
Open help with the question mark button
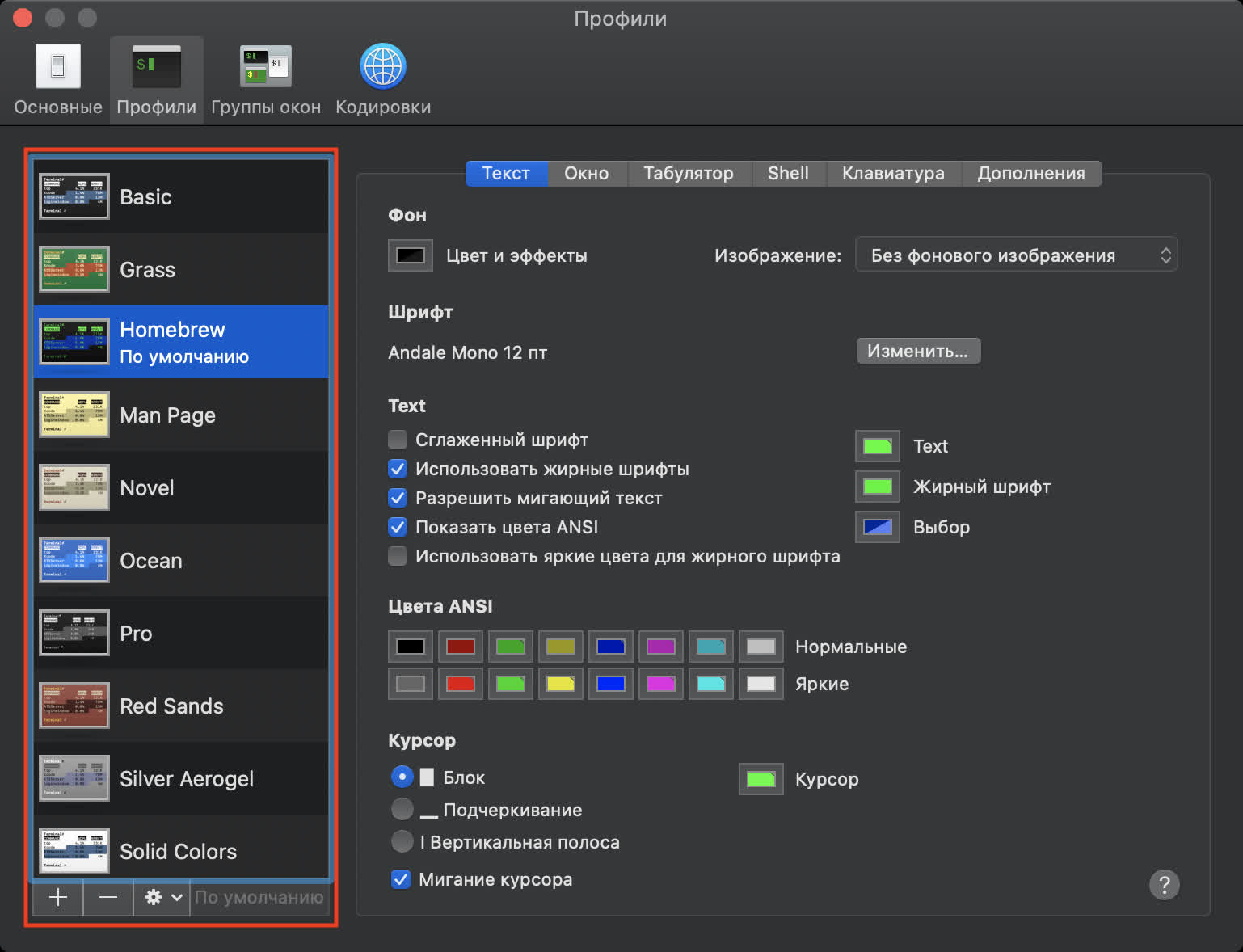pos(1165,885)
